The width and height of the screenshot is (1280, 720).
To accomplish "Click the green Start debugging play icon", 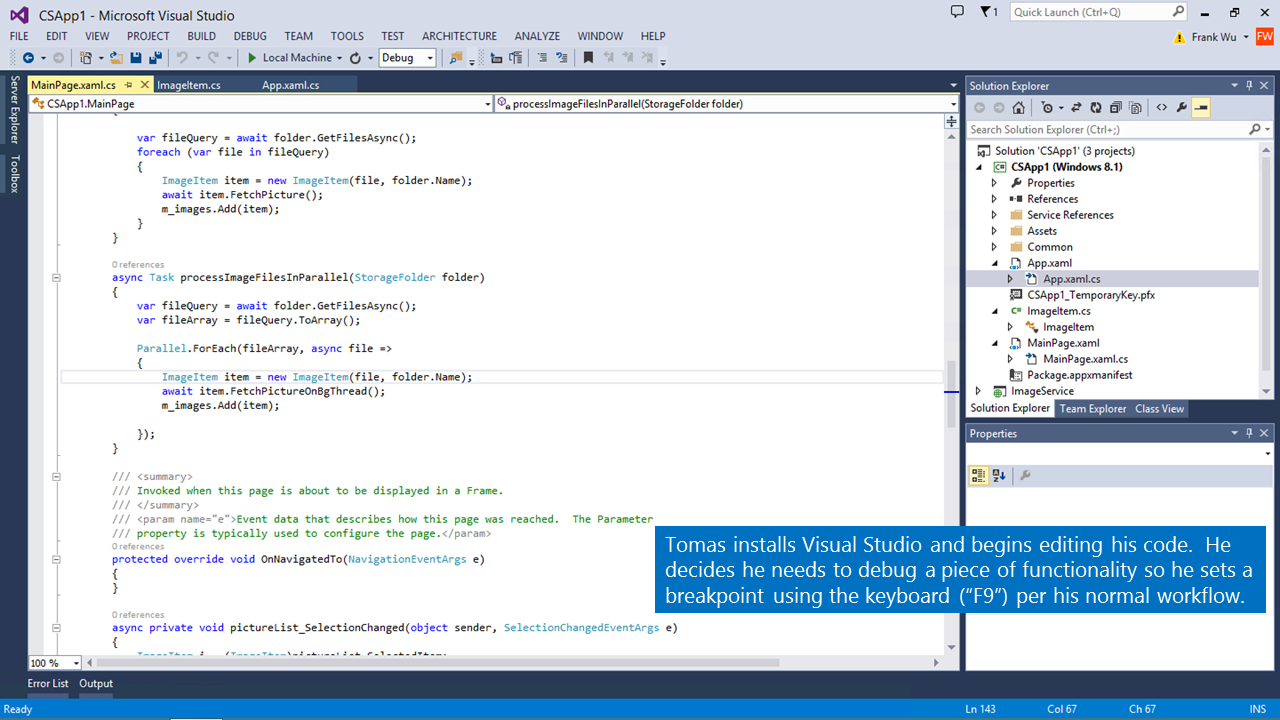I will [x=253, y=58].
